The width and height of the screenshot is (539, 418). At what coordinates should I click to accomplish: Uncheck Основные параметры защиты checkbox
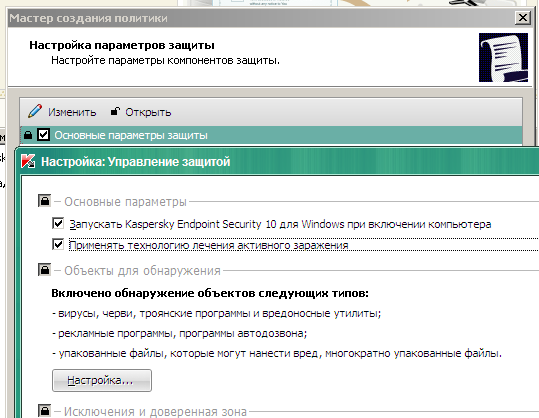[43, 135]
